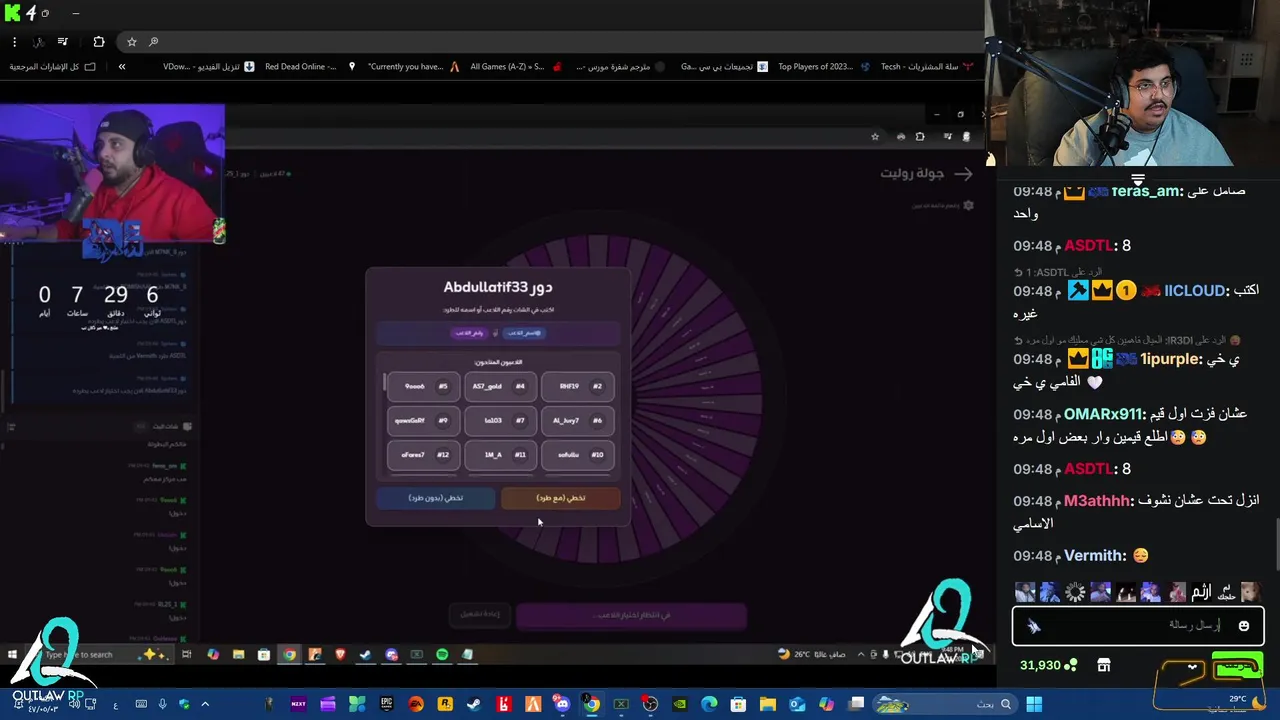Click the zoom magnifier icon in address bar
This screenshot has width=1280, height=720.
(153, 42)
